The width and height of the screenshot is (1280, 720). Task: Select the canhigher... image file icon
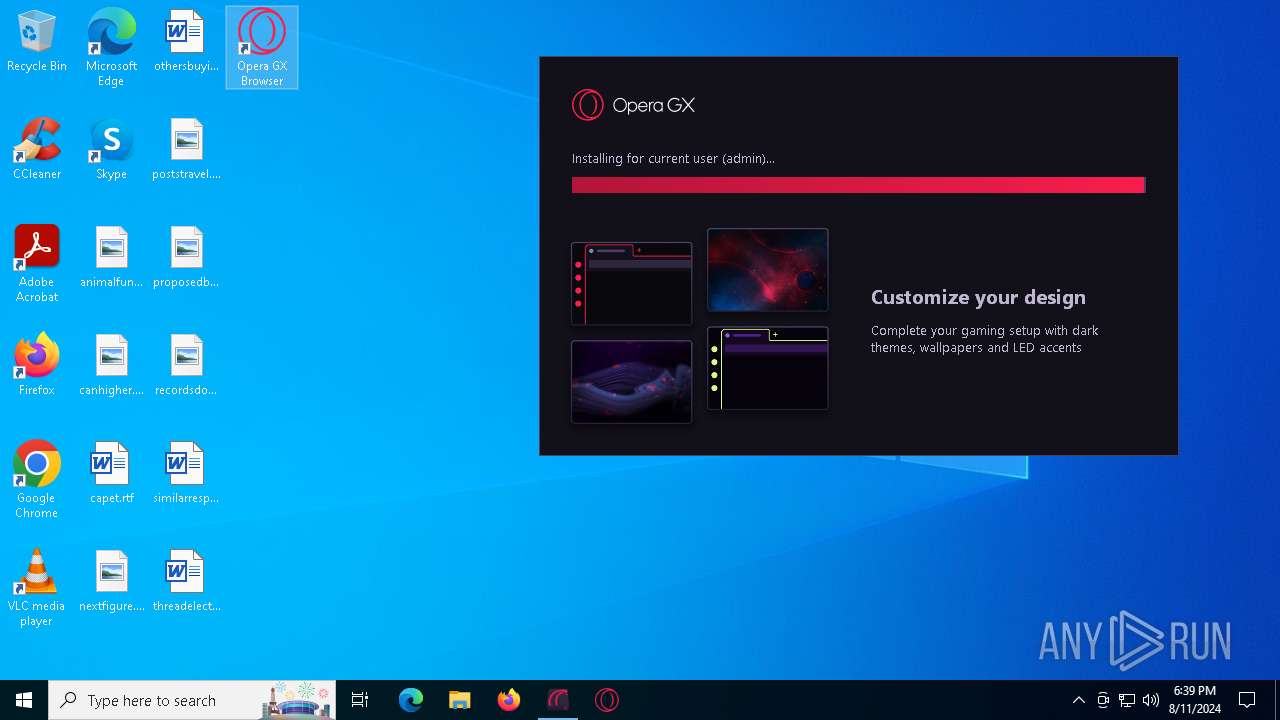pyautogui.click(x=111, y=366)
